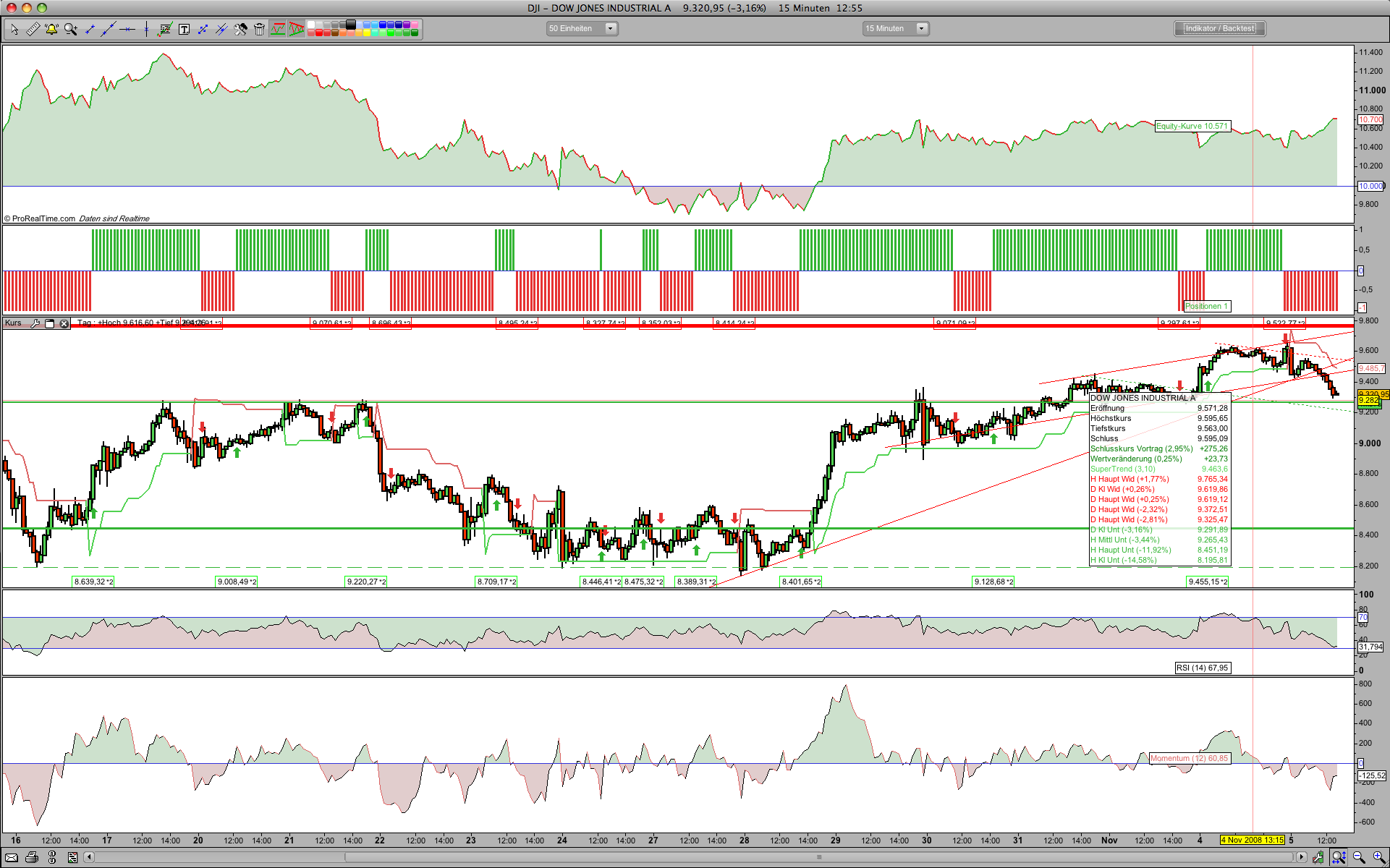This screenshot has height=868, width=1390.
Task: Click the scrollbar left arrow
Action: [89, 857]
